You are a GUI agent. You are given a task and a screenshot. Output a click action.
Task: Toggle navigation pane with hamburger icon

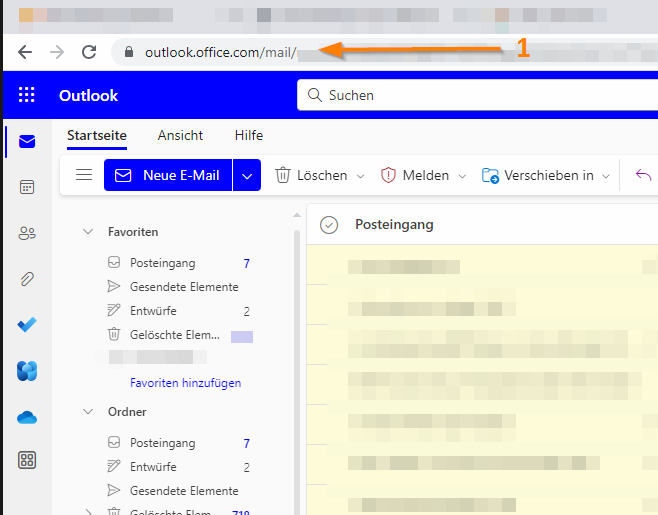(84, 175)
